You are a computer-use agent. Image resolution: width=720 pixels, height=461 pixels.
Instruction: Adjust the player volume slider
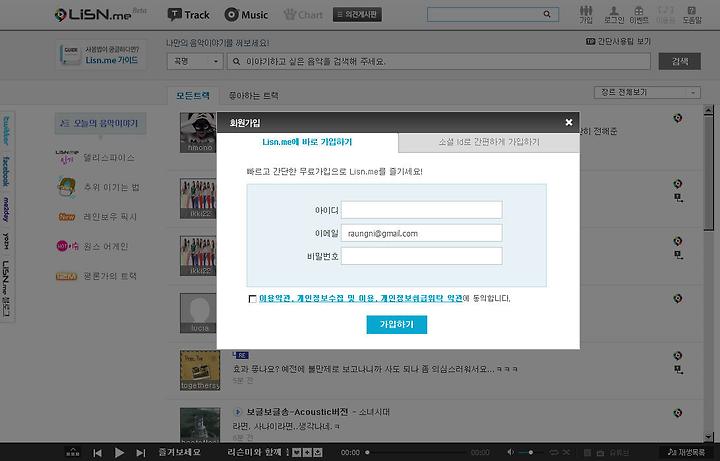click(530, 453)
